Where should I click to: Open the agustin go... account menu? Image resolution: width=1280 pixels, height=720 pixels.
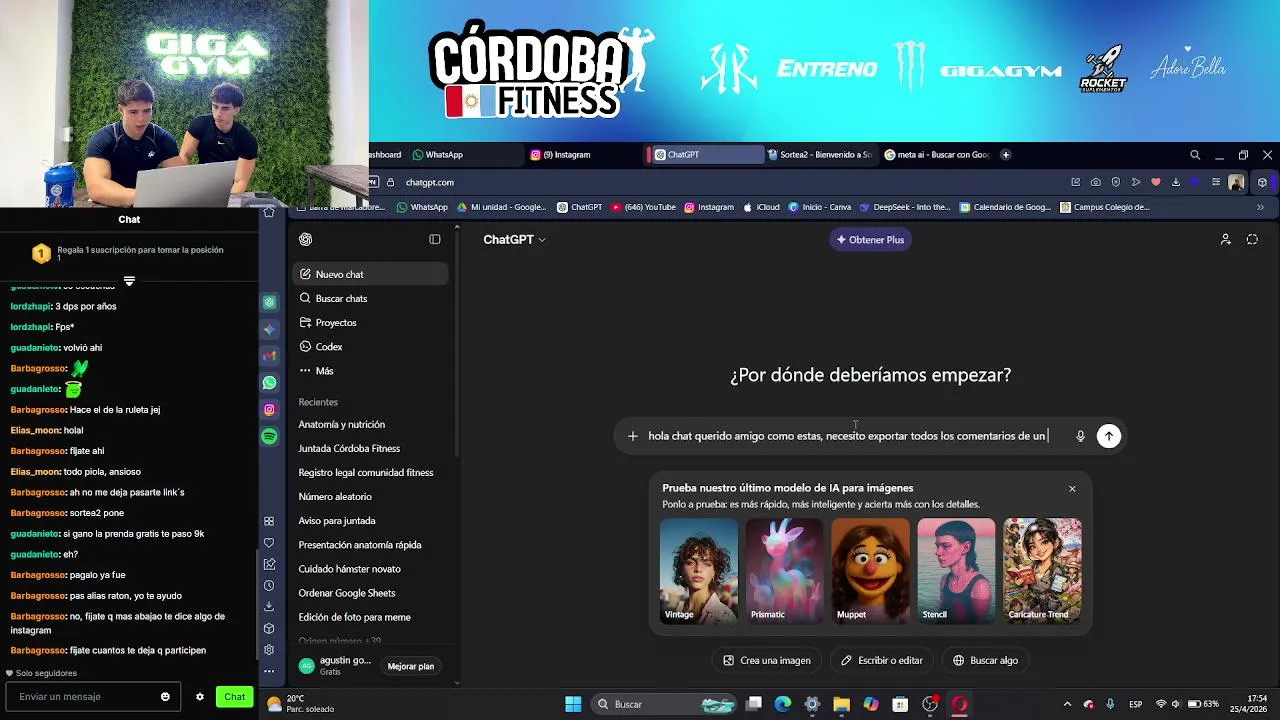click(336, 666)
